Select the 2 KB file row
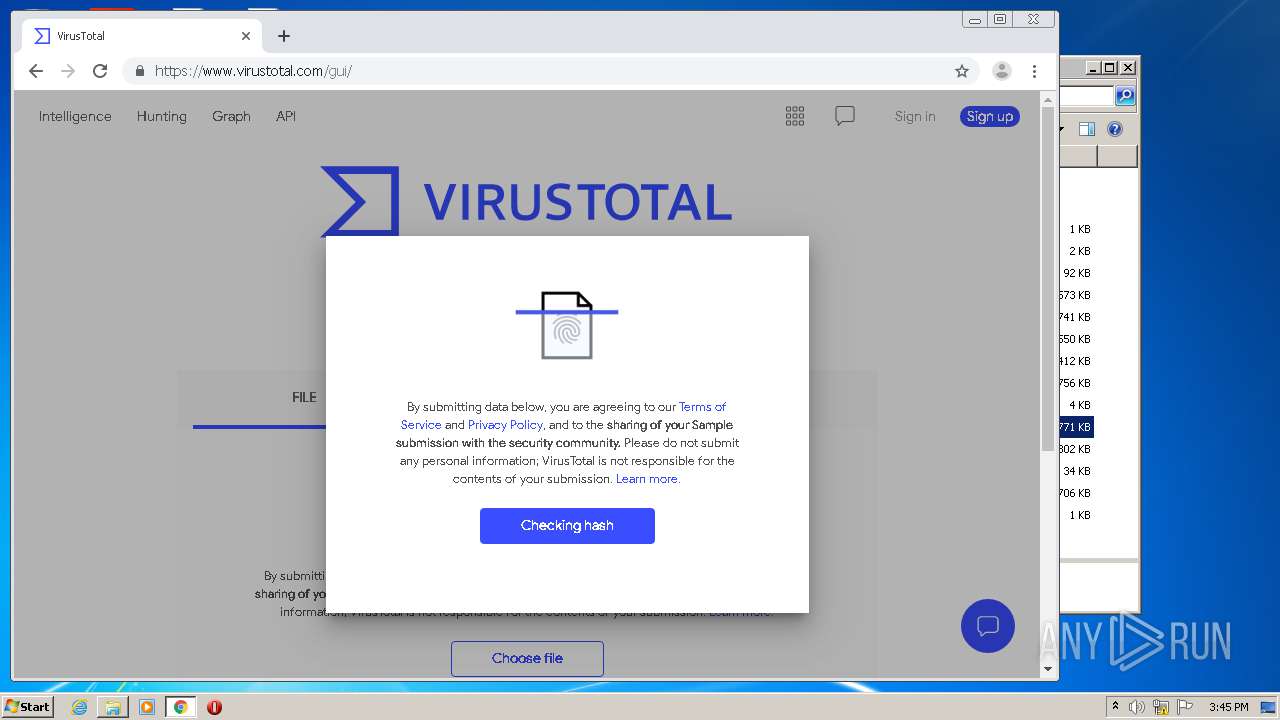 pyautogui.click(x=1076, y=251)
